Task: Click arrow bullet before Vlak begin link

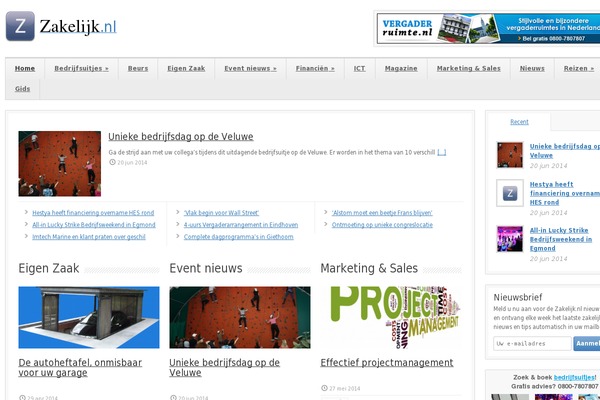Action: coord(178,212)
